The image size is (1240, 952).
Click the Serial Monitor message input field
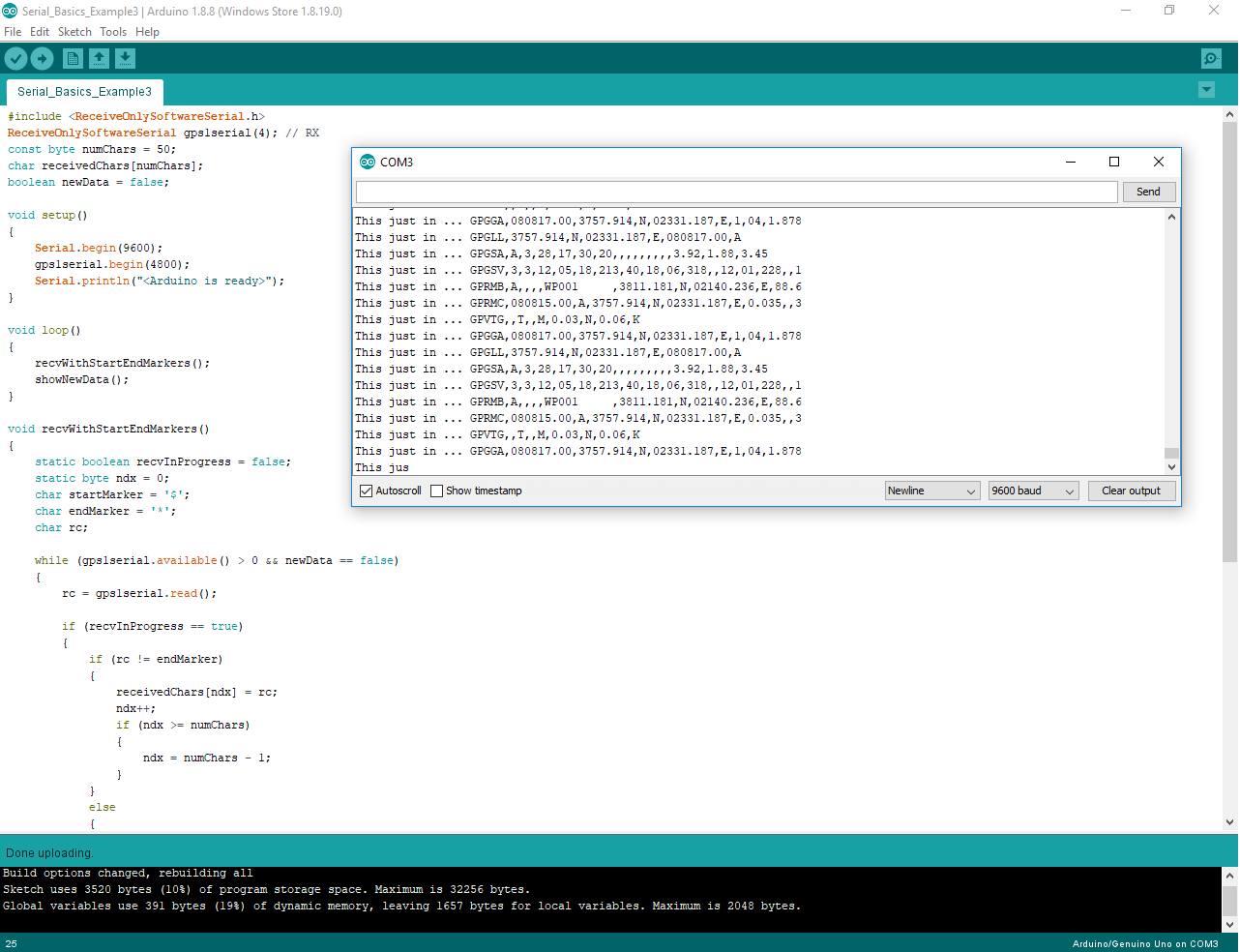pos(735,192)
